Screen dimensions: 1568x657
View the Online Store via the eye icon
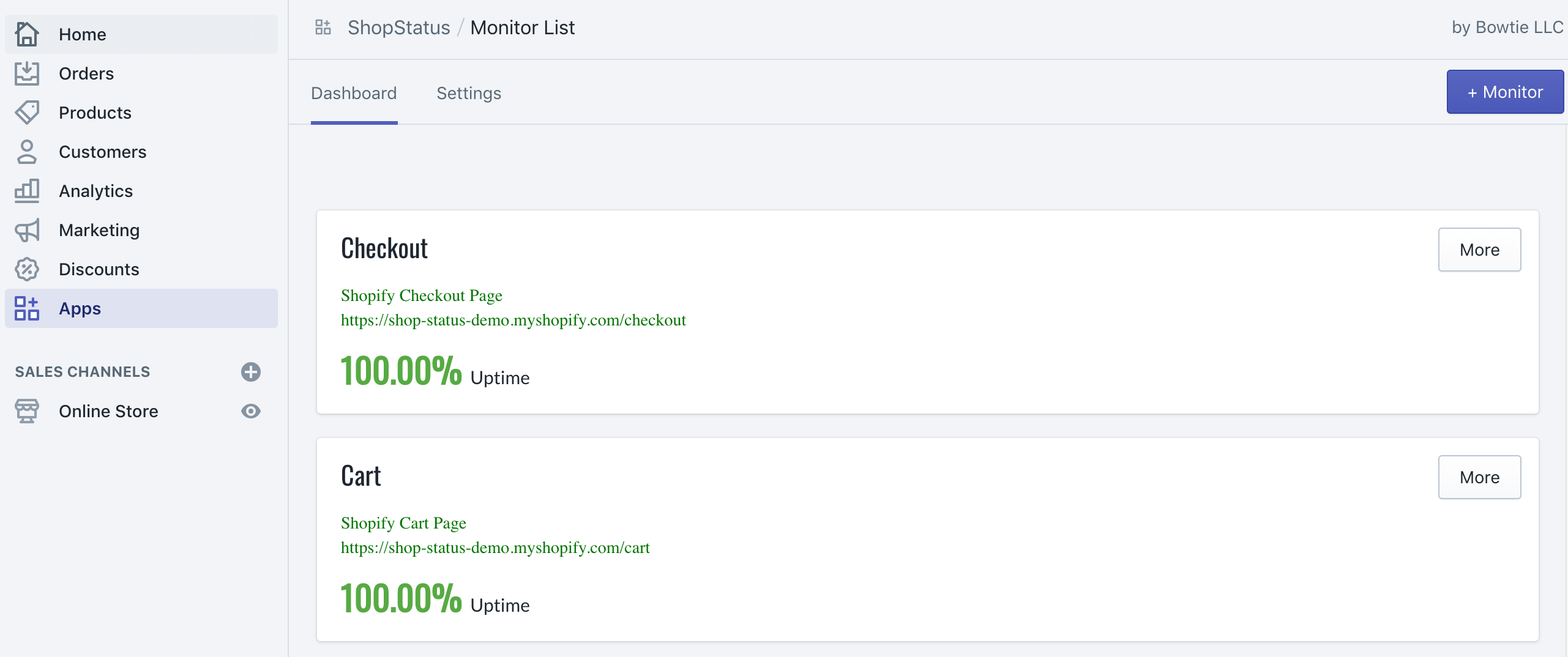tap(251, 411)
